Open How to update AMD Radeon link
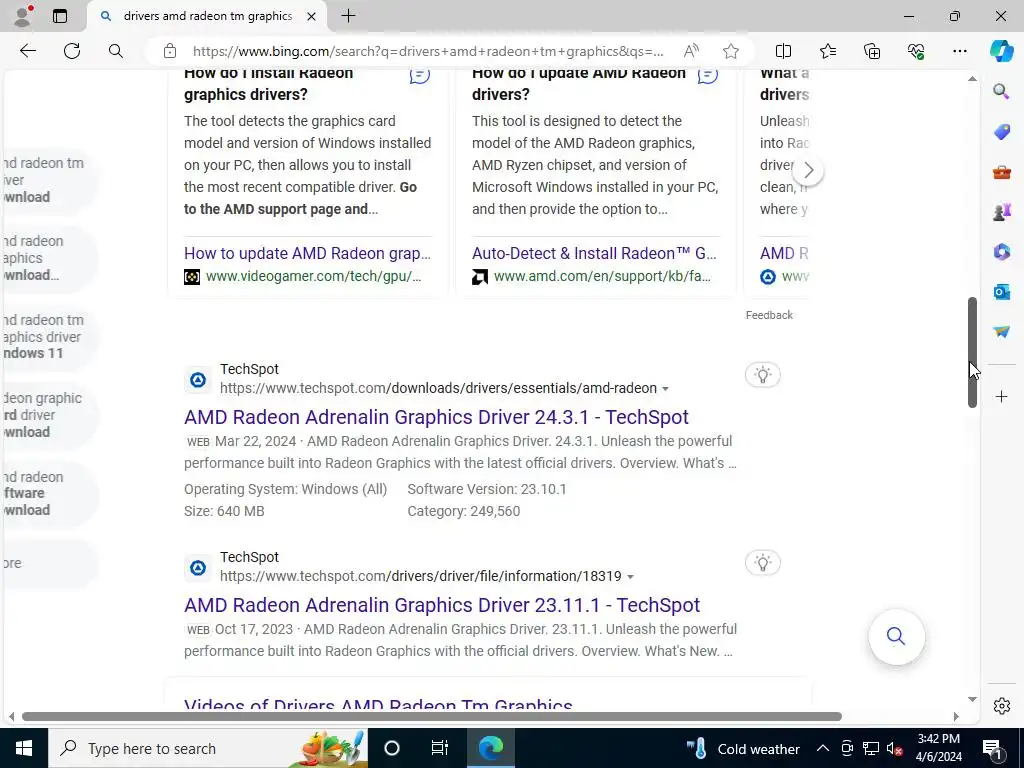Image resolution: width=1024 pixels, height=768 pixels. [307, 253]
